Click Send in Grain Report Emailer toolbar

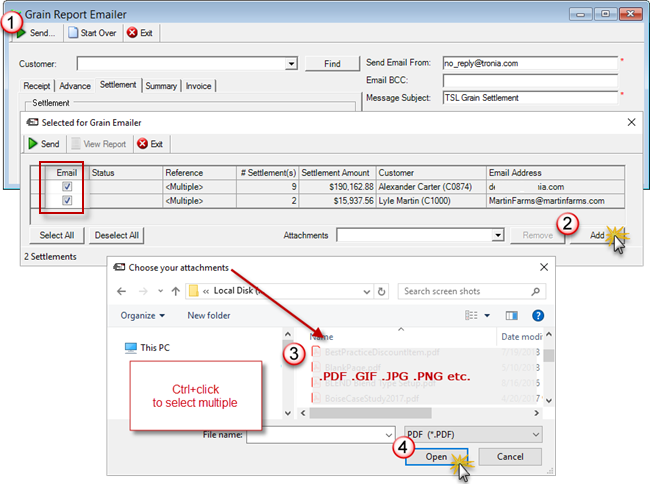tap(36, 33)
